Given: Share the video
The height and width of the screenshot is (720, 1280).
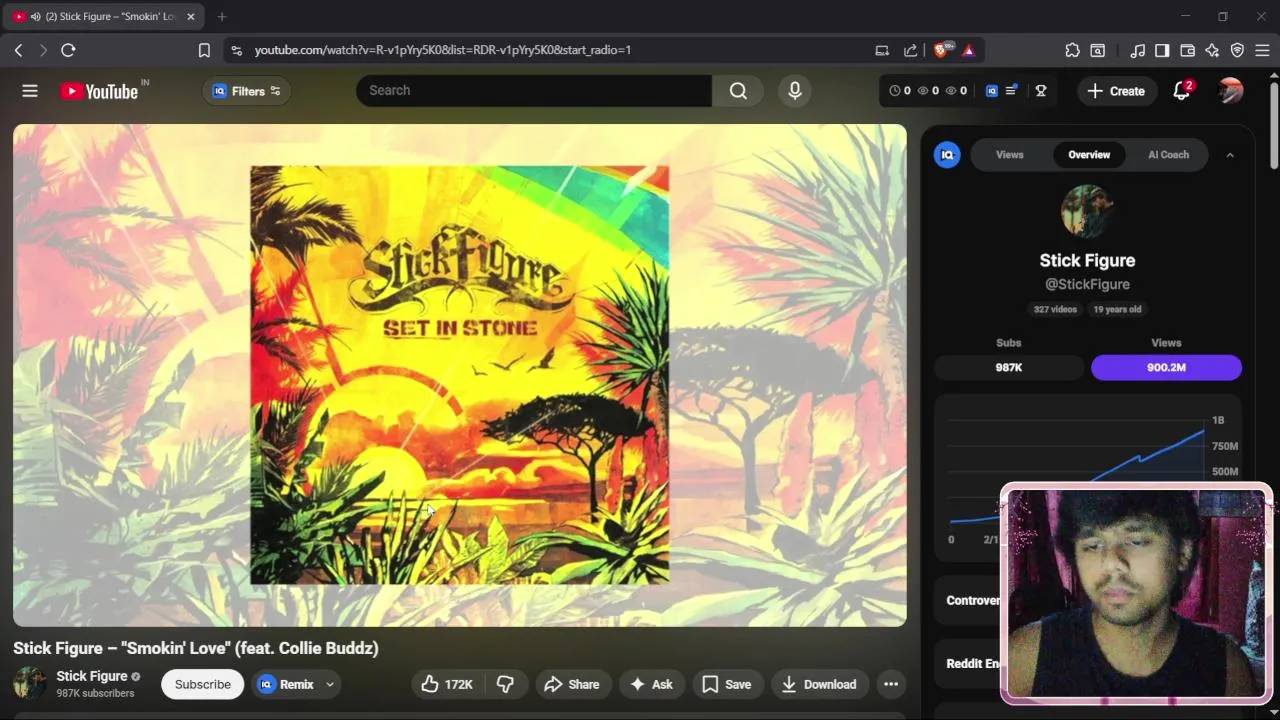Looking at the screenshot, I should point(571,684).
